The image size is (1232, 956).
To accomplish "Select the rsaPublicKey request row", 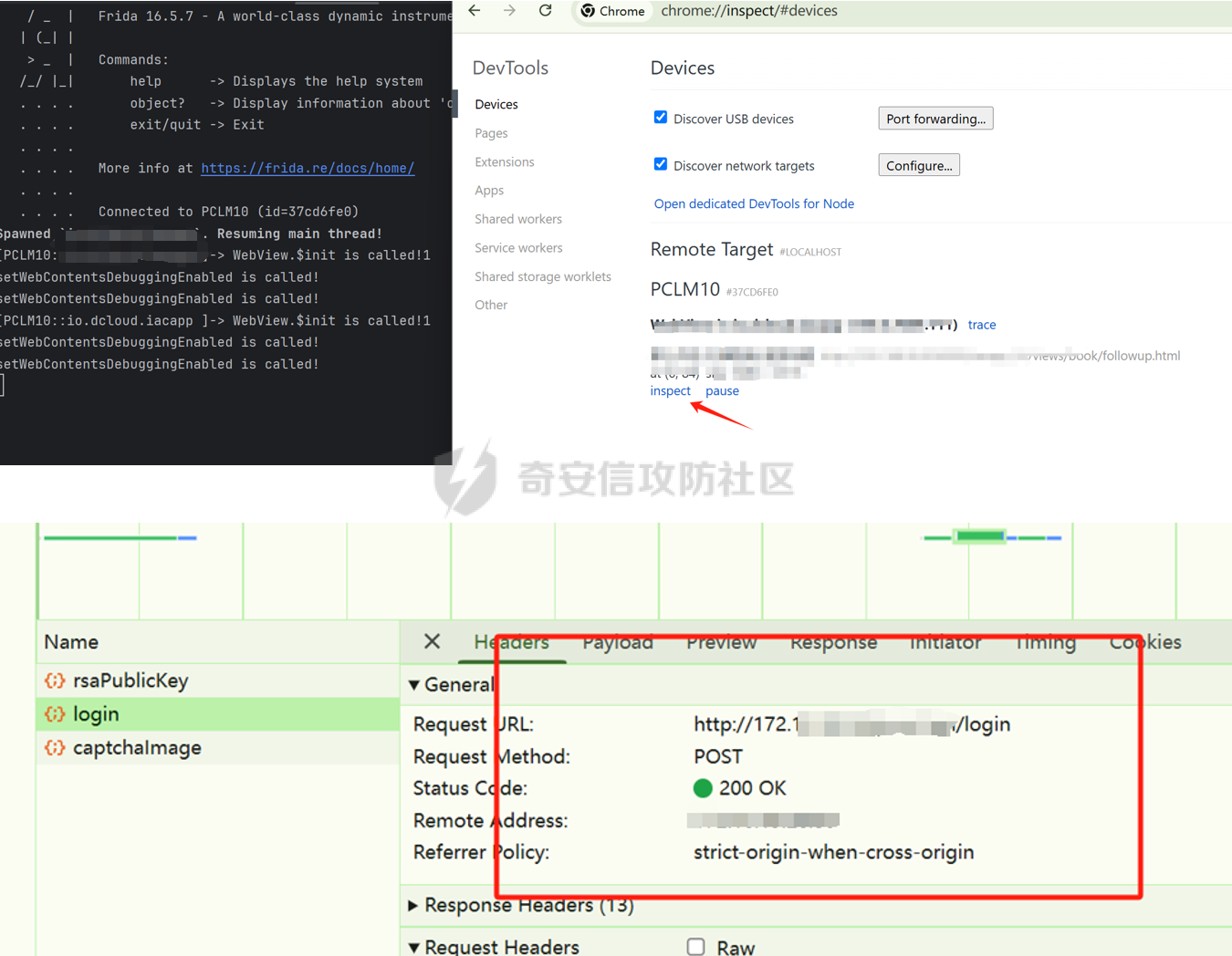I will [x=217, y=681].
